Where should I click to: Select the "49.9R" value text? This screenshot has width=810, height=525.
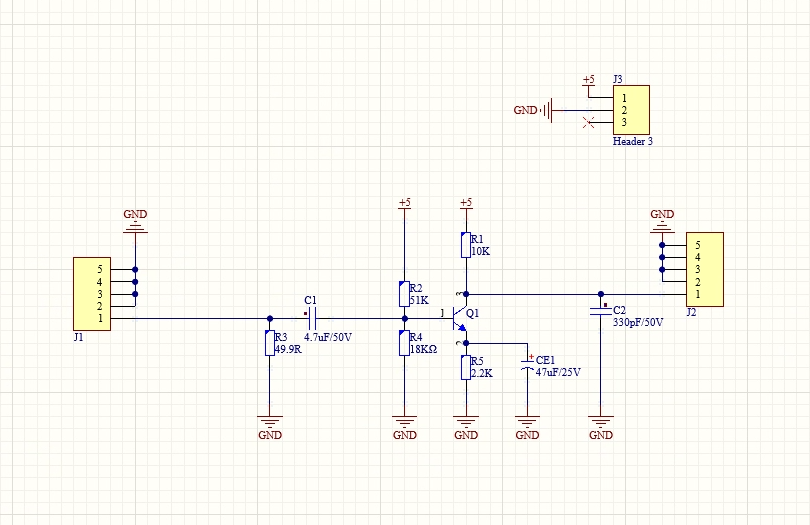[x=288, y=349]
